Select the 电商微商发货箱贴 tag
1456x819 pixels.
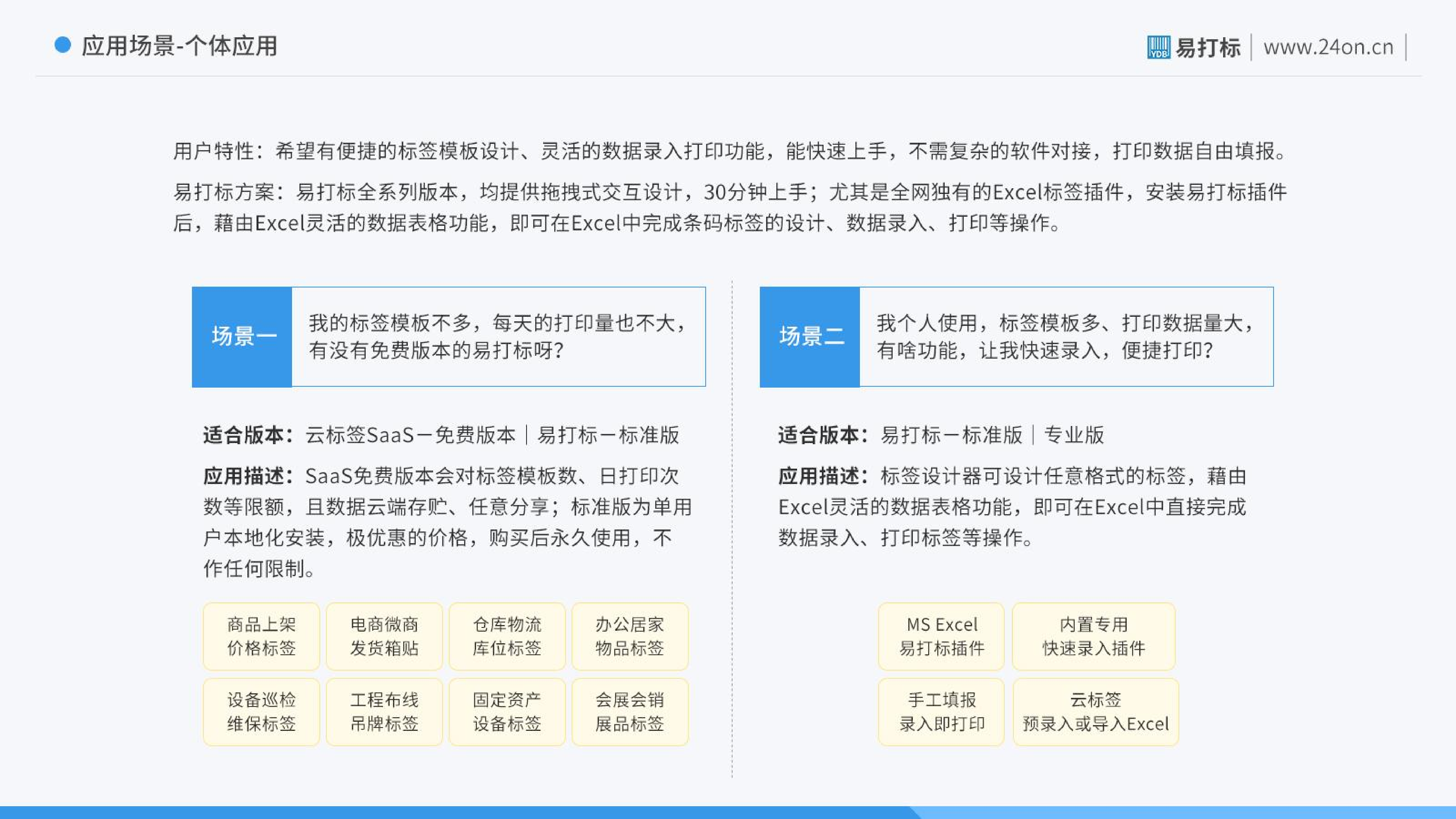point(384,636)
